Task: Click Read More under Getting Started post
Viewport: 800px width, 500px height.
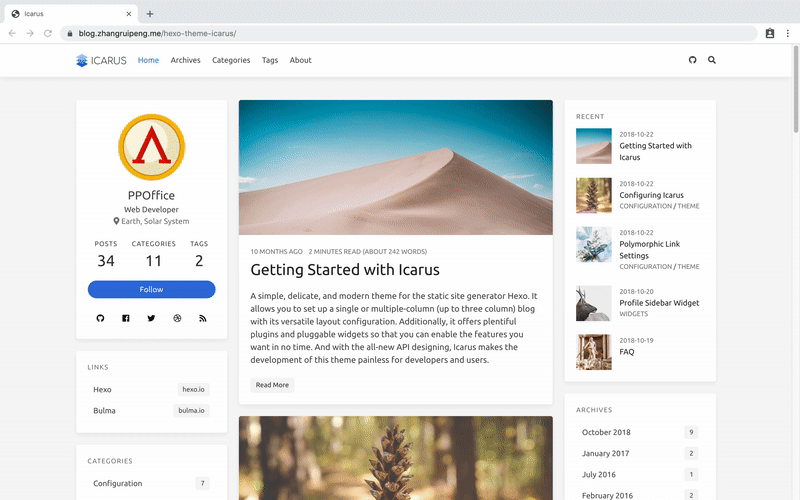Action: pyautogui.click(x=272, y=385)
